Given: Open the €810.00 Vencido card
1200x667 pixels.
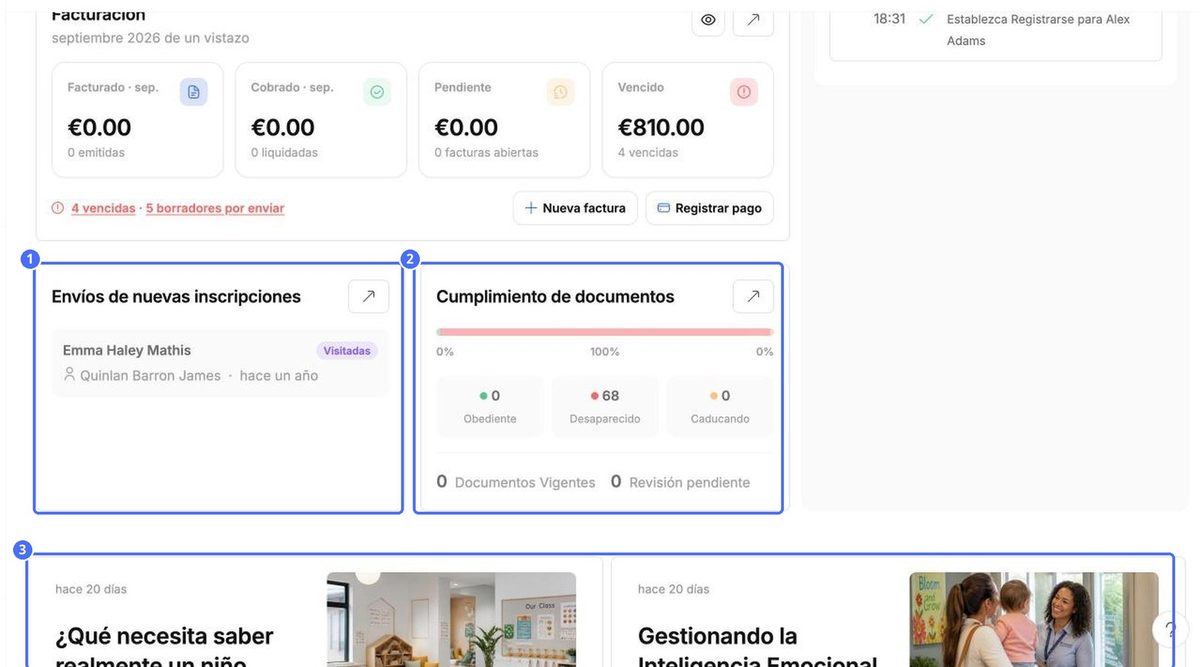Looking at the screenshot, I should pos(688,120).
